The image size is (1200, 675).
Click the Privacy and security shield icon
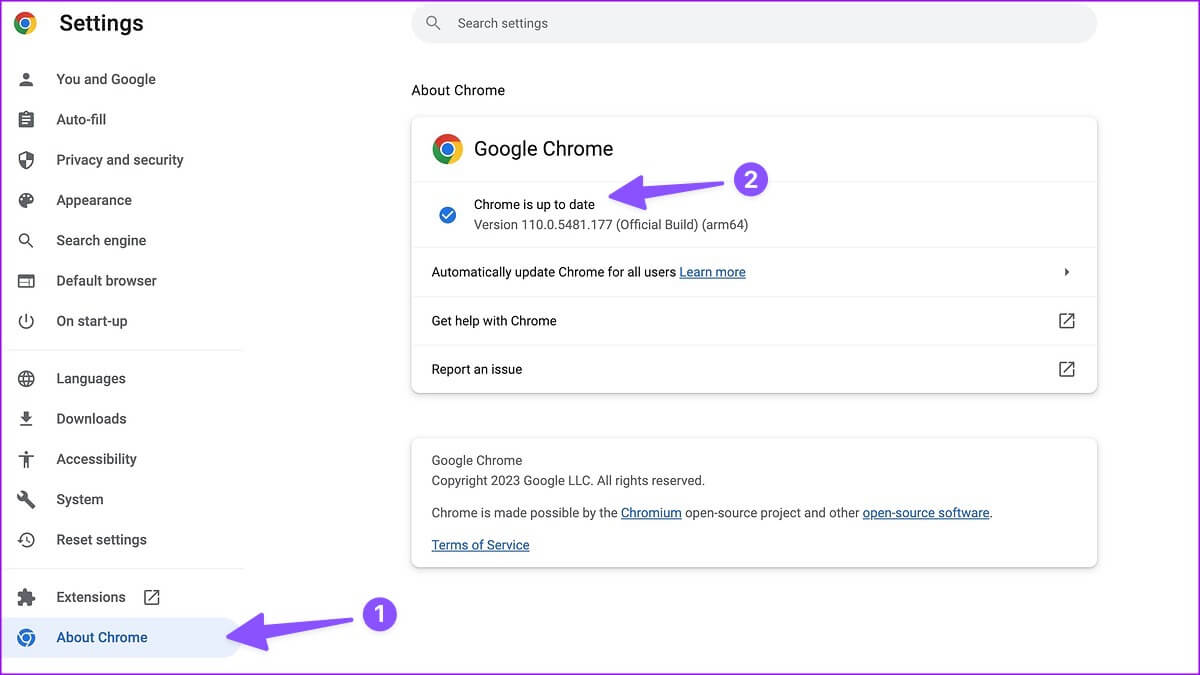coord(26,160)
